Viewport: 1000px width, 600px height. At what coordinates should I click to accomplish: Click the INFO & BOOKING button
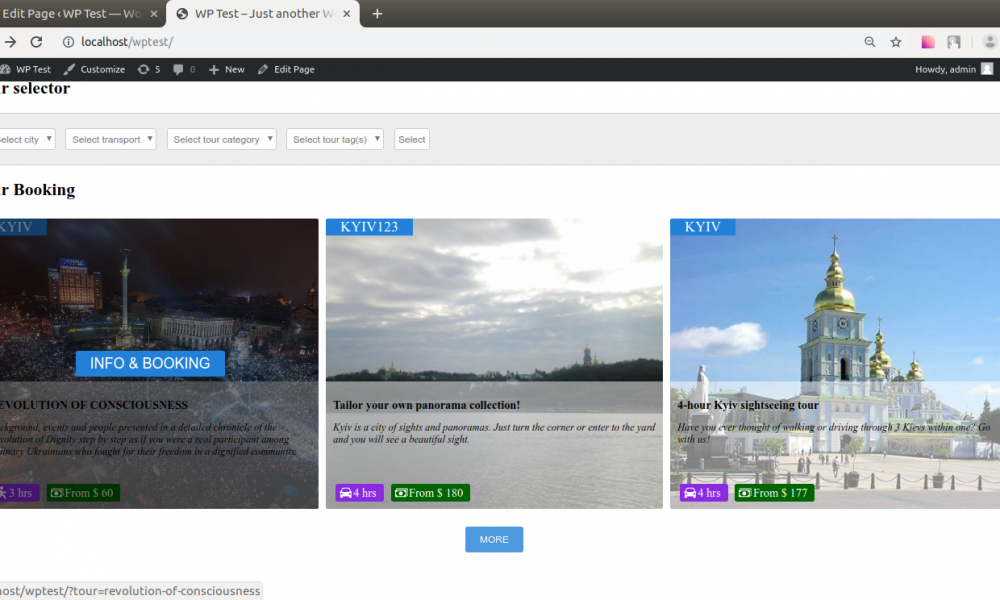tap(150, 364)
